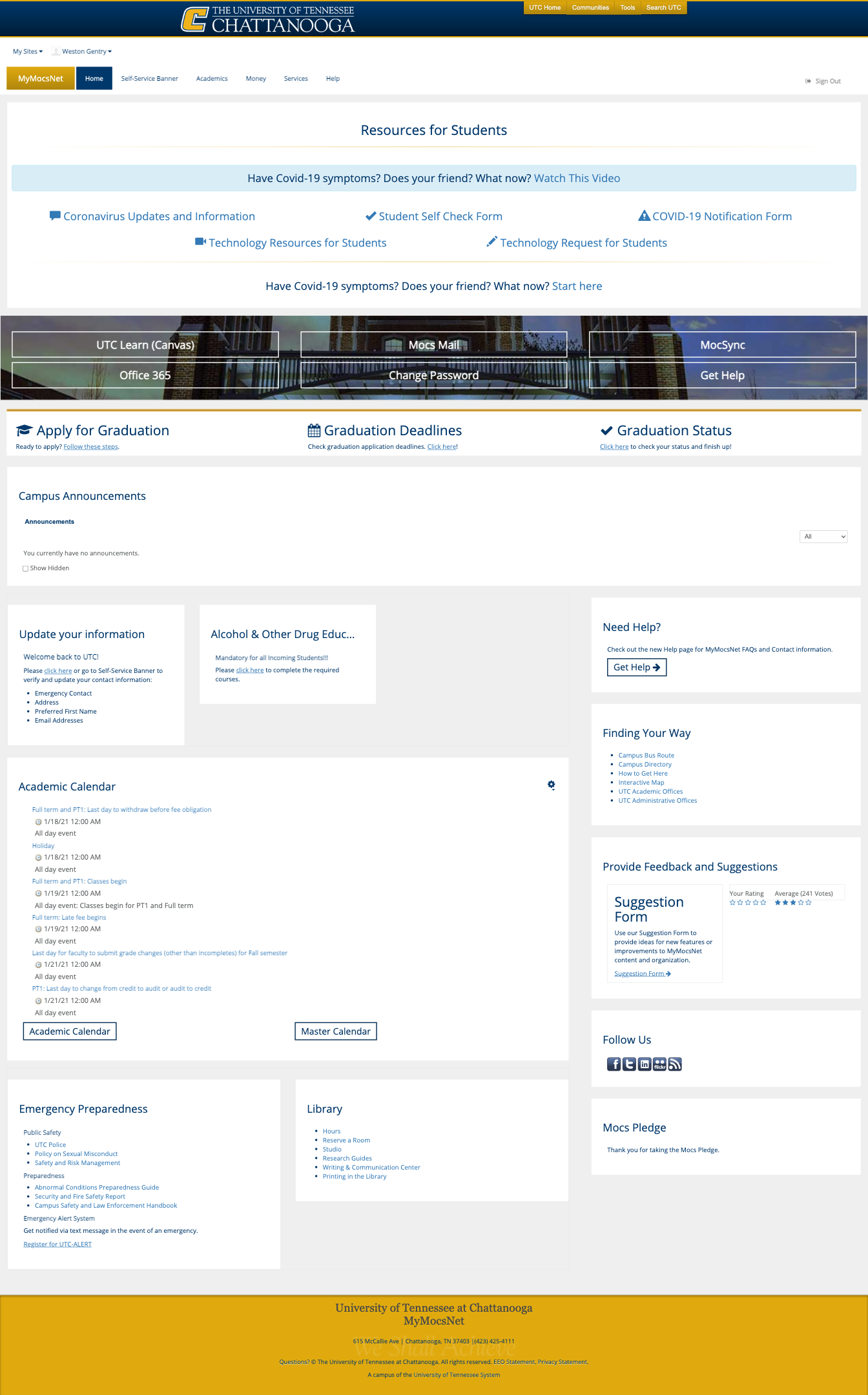Image resolution: width=868 pixels, height=1395 pixels.
Task: Open the Services menu
Action: click(x=296, y=78)
